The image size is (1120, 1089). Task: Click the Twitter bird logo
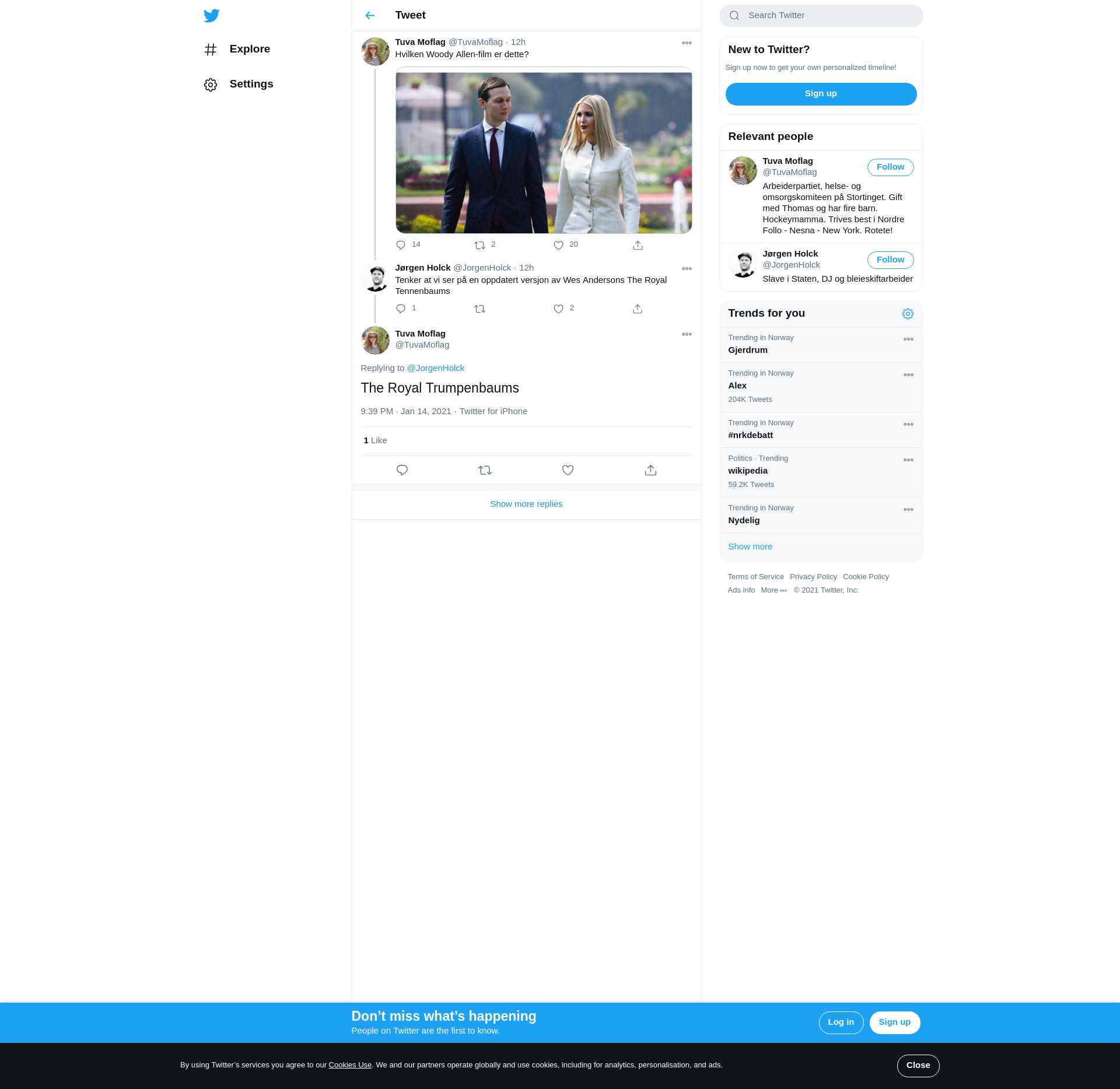pyautogui.click(x=212, y=16)
